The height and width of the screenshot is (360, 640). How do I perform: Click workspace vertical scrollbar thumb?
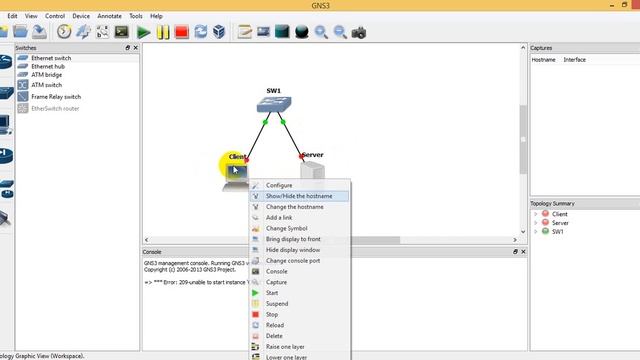[x=523, y=139]
